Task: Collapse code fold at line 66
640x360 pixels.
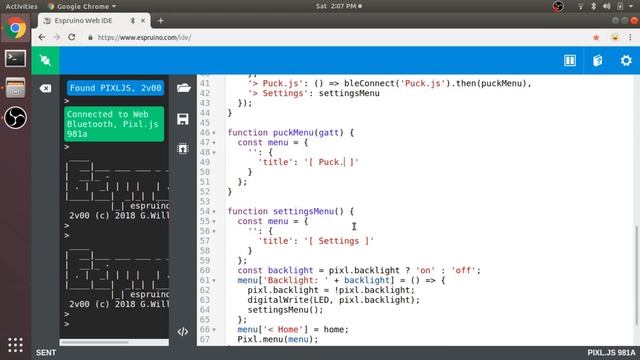Action: click(214, 330)
